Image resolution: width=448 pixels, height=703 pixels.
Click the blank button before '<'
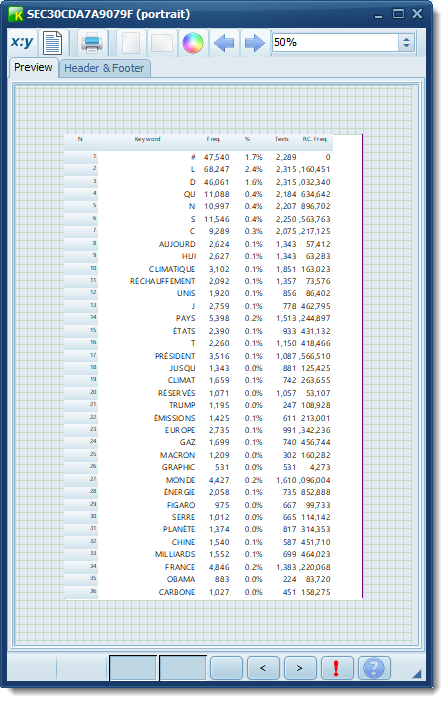coord(226,668)
